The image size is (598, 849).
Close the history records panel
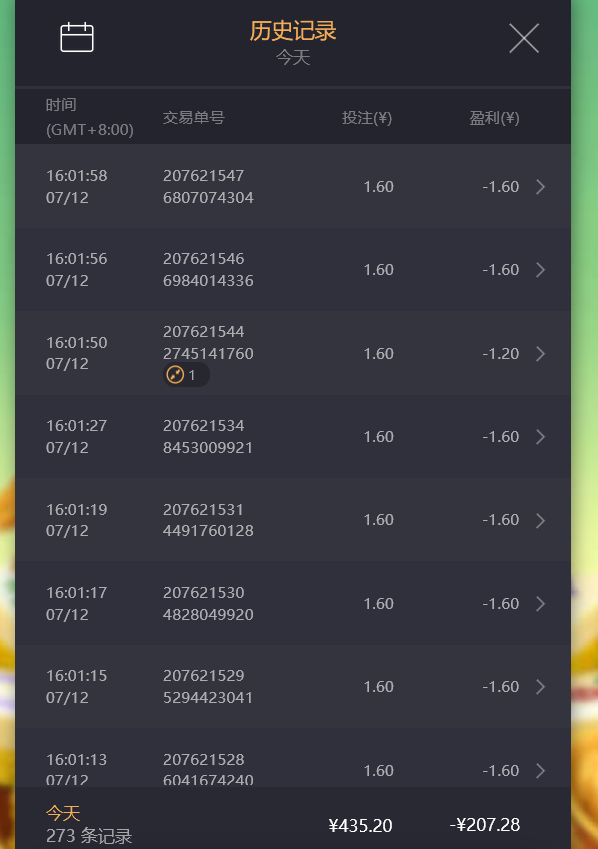[524, 38]
